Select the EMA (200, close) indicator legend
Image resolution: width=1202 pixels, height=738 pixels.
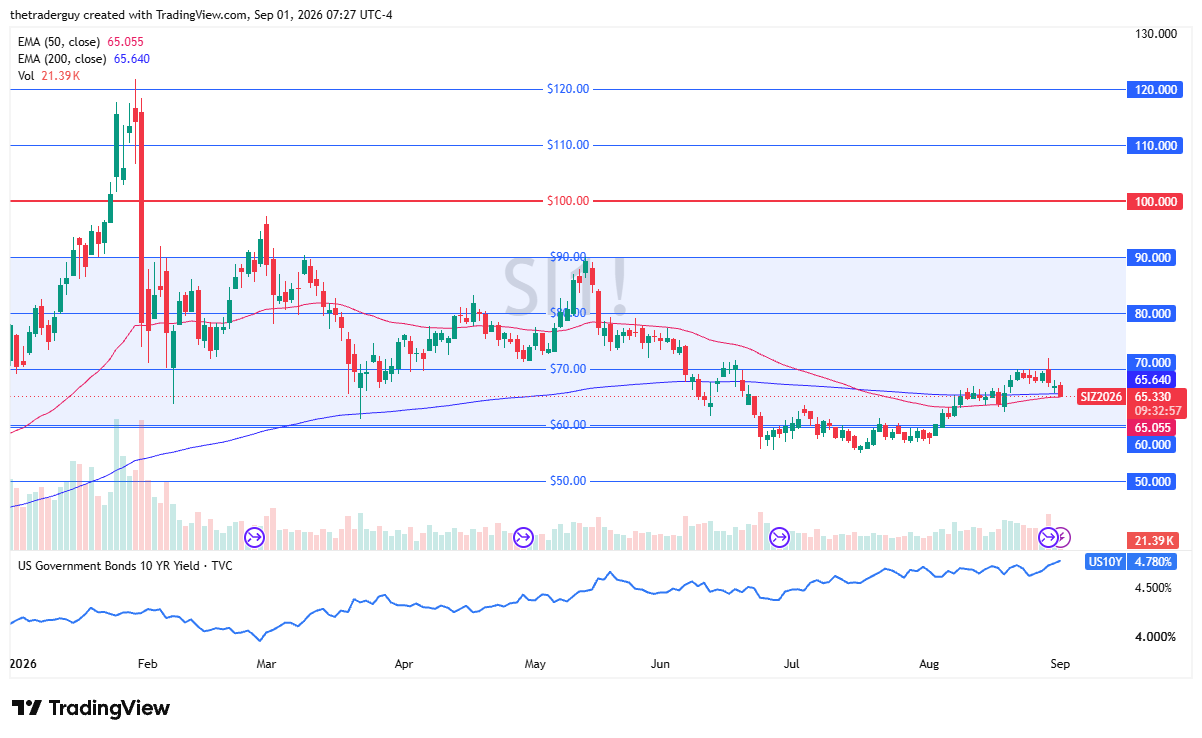pyautogui.click(x=86, y=59)
